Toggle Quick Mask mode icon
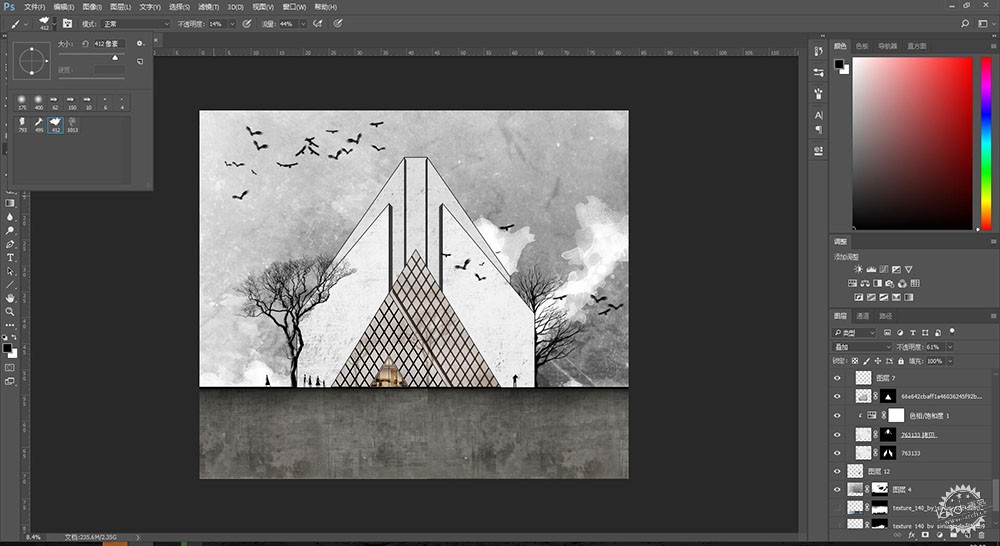Image resolution: width=1000 pixels, height=546 pixels. coord(10,368)
